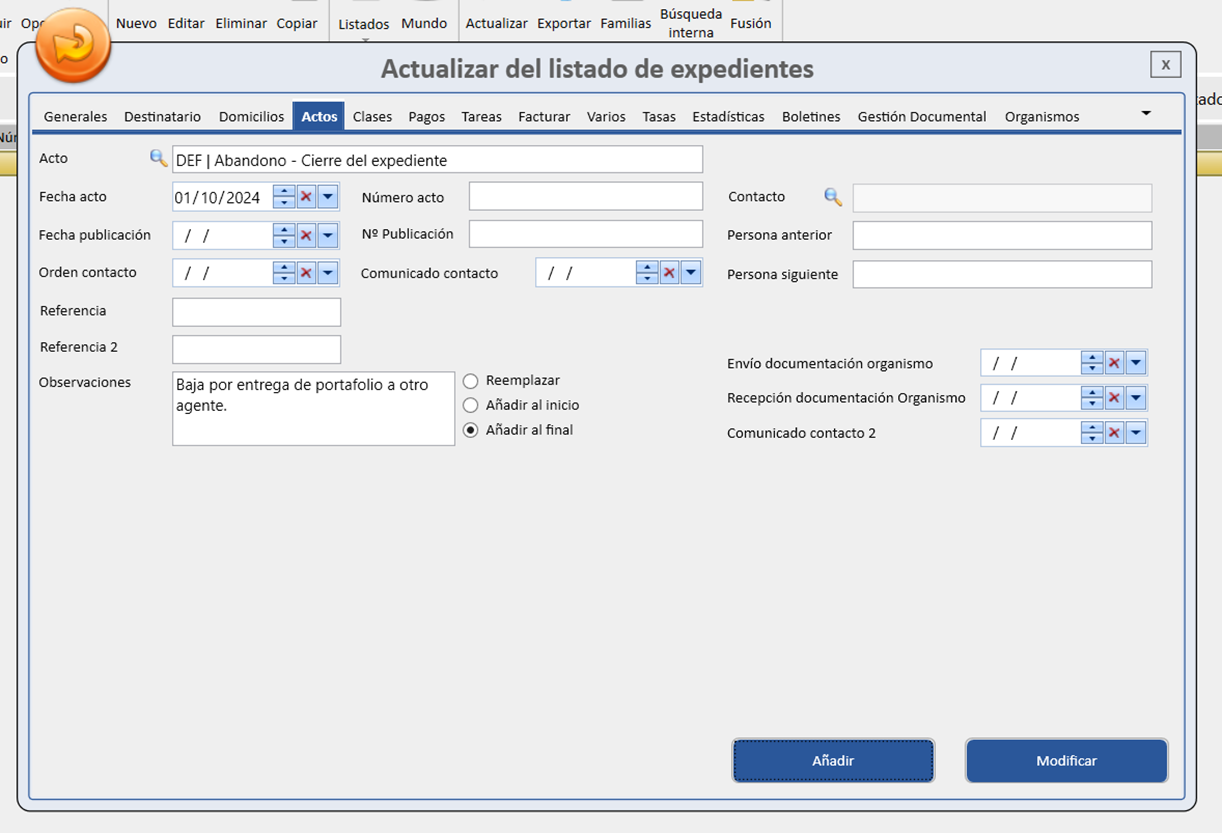Screen dimensions: 1222x833
Task: Open the Fecha acto calendar dropdown
Action: coord(328,197)
